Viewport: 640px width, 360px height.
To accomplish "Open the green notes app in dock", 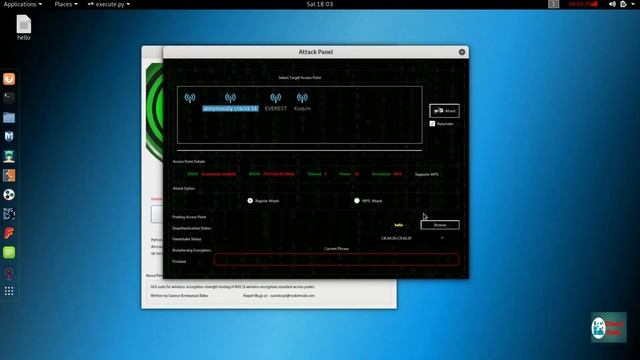I will point(9,252).
